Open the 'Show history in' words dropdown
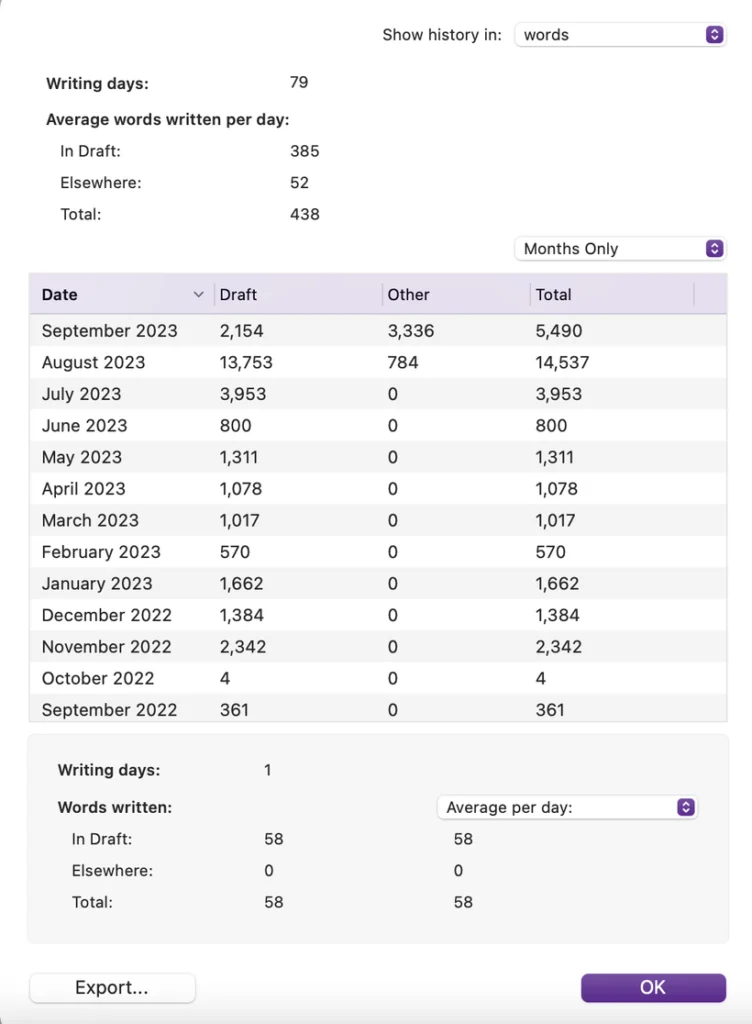Screen dimensions: 752x1024 (620, 35)
